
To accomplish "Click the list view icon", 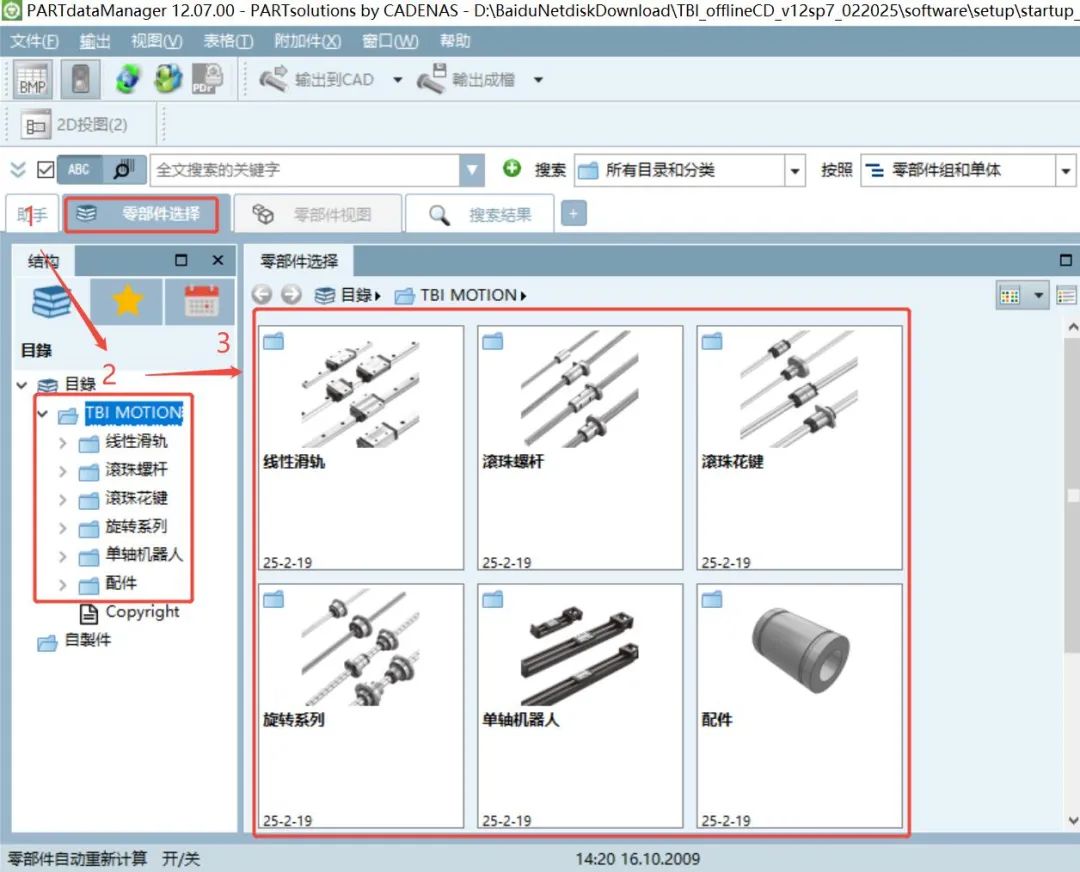I will point(1066,296).
